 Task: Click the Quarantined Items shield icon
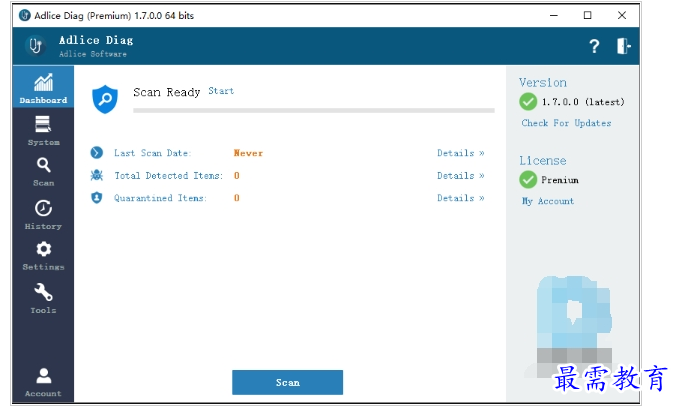tap(97, 197)
